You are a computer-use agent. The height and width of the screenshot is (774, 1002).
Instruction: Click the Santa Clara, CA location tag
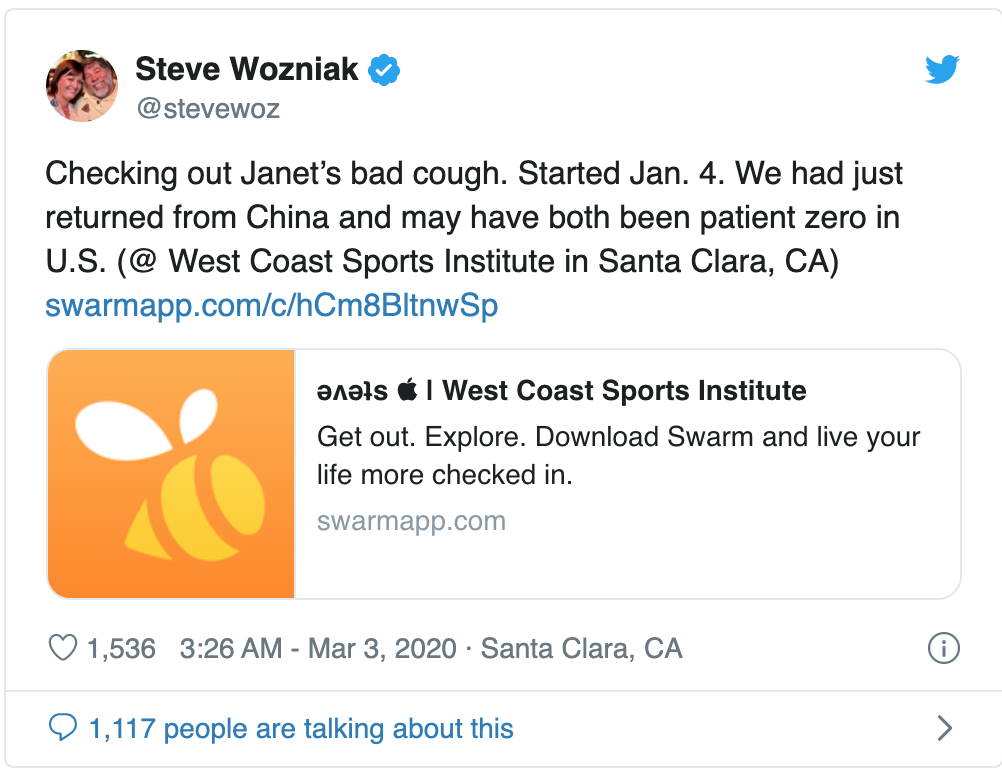pos(581,649)
